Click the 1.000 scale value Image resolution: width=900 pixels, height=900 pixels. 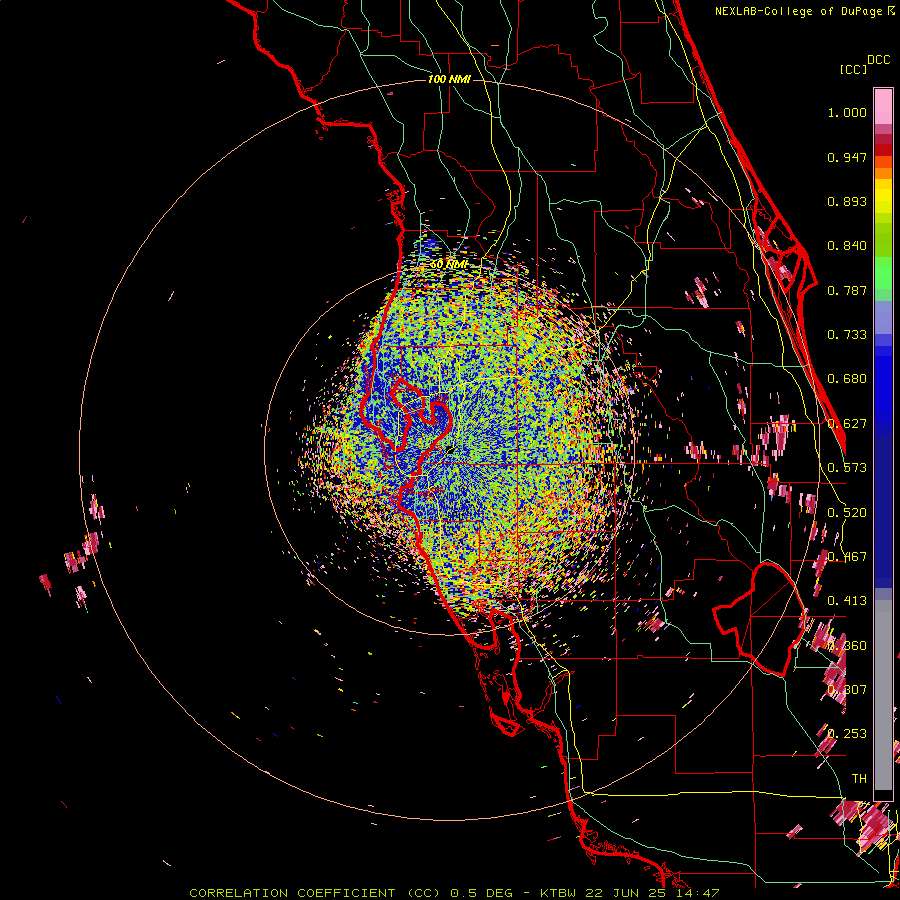point(847,112)
